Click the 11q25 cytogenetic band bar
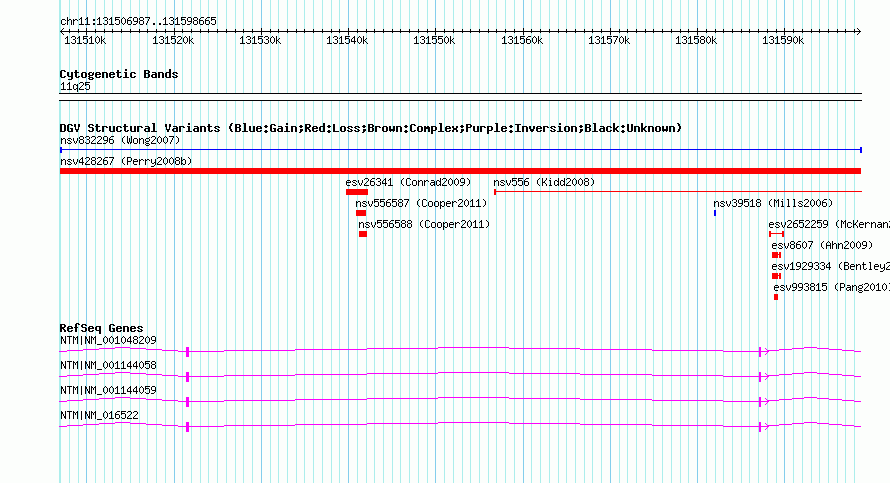The width and height of the screenshot is (890, 483). click(x=461, y=97)
